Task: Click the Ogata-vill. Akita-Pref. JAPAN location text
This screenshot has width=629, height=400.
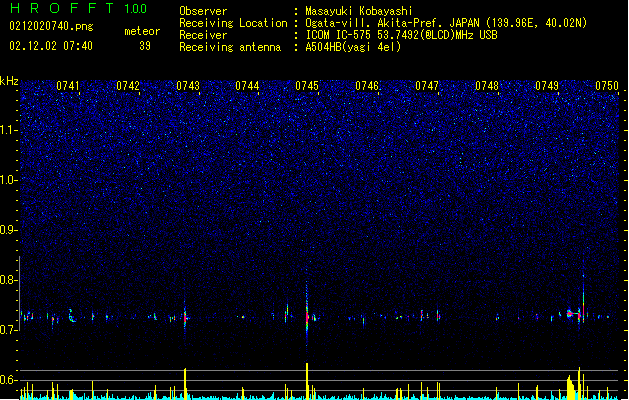Action: [x=446, y=23]
